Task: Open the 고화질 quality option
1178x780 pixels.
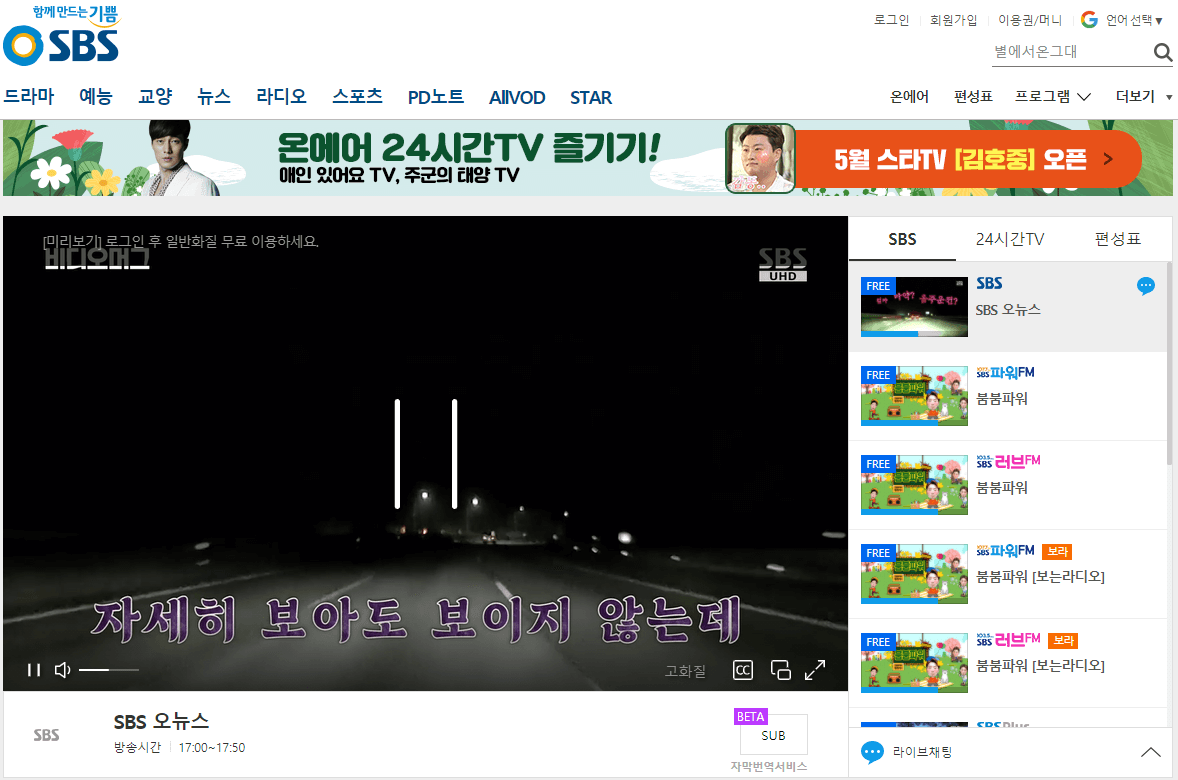Action: pyautogui.click(x=685, y=671)
